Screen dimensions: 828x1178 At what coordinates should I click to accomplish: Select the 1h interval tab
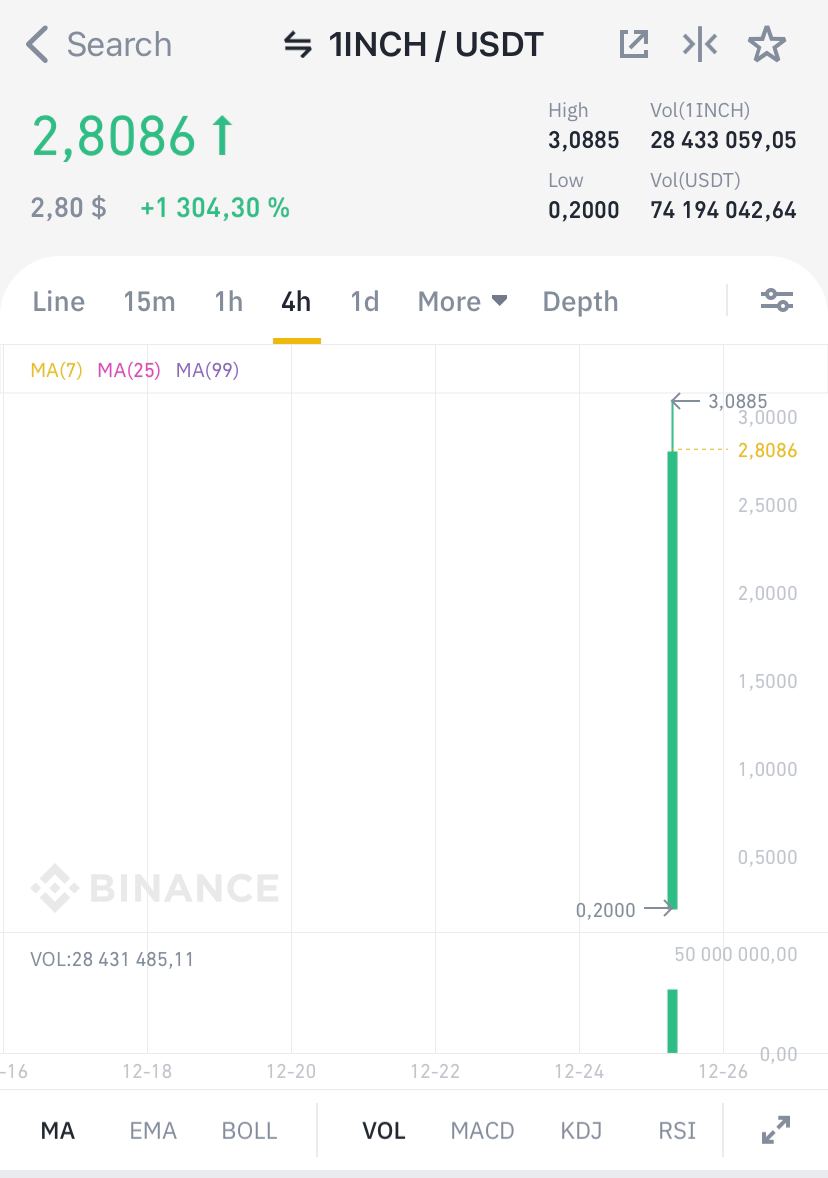pos(228,302)
